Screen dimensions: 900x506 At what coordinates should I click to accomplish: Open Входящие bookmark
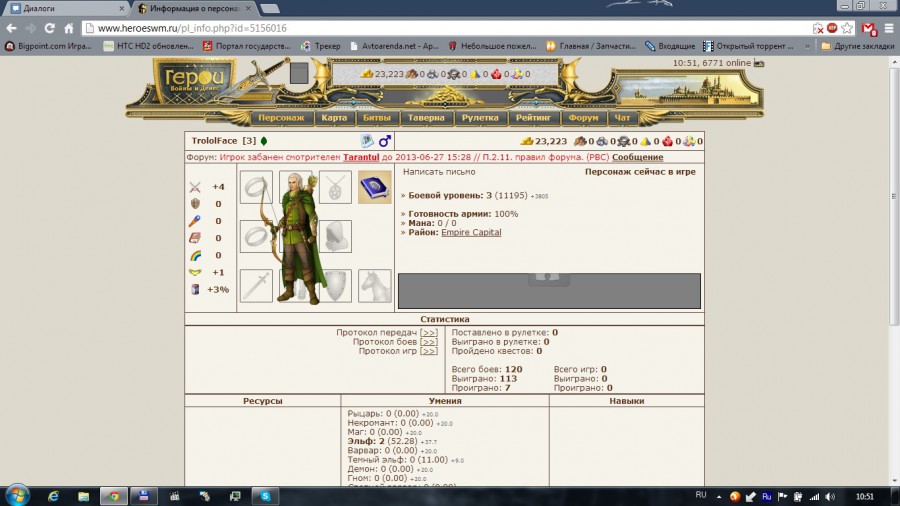tap(670, 46)
